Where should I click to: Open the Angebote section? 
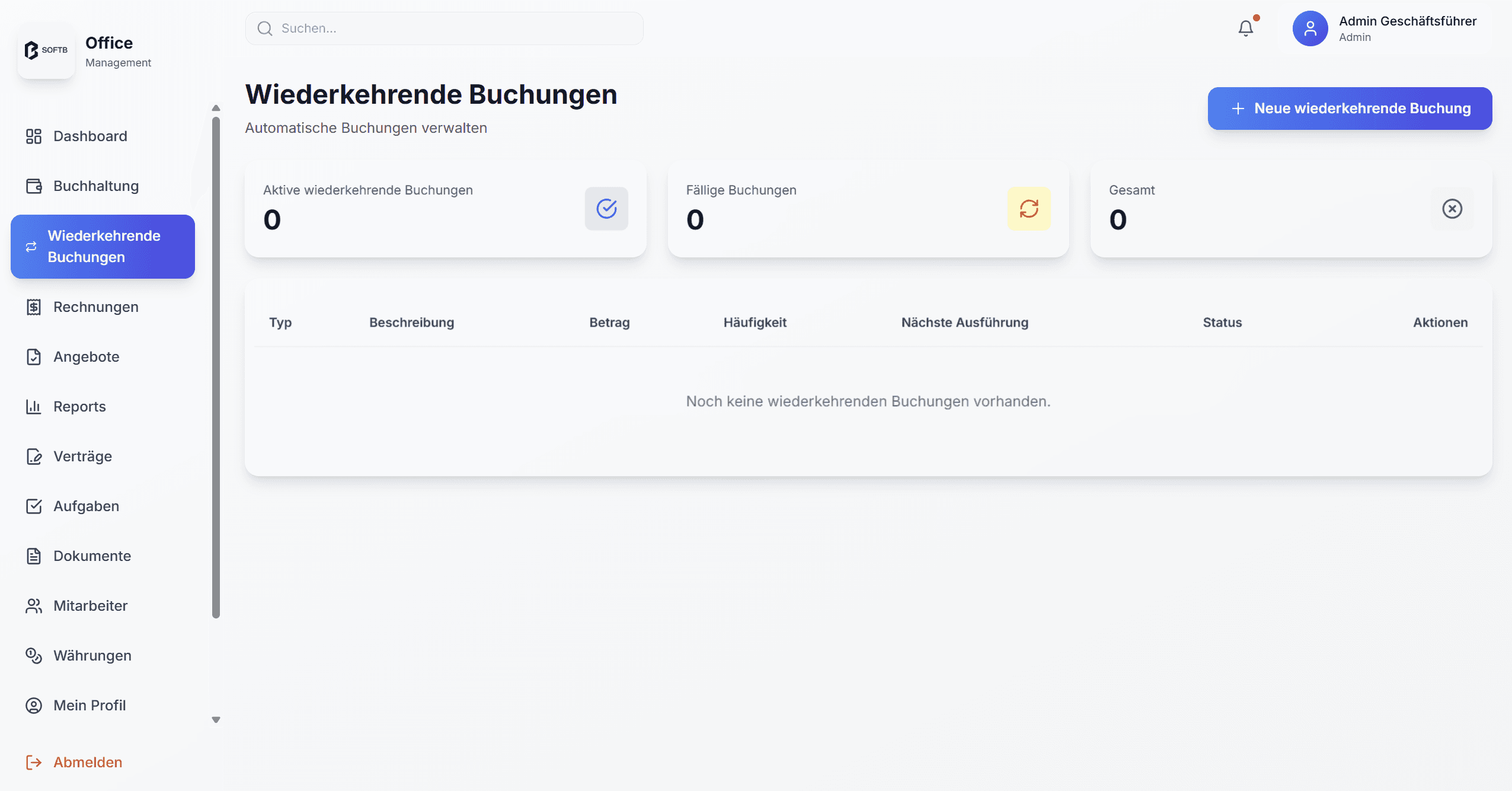pos(87,357)
